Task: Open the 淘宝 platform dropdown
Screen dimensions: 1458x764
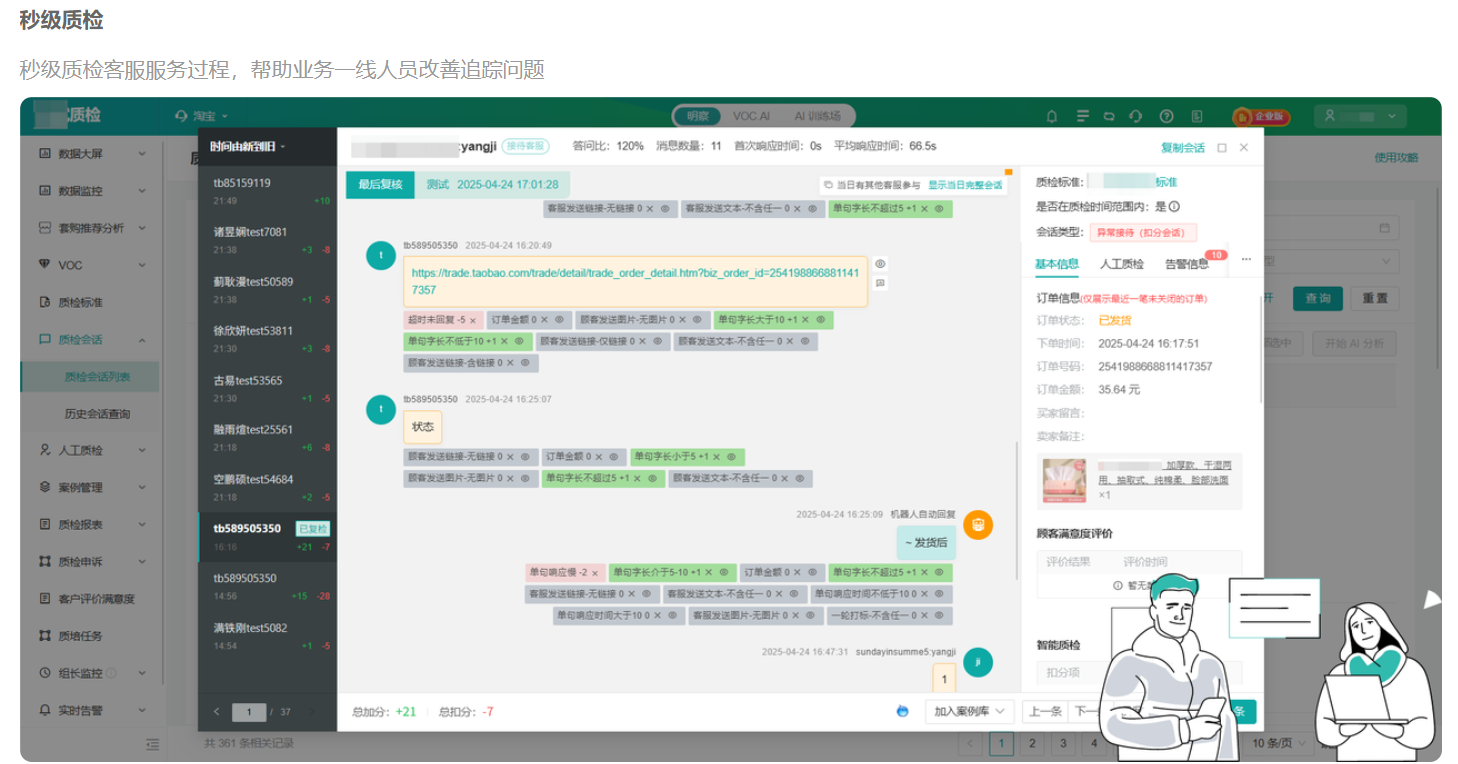Action: click(202, 116)
